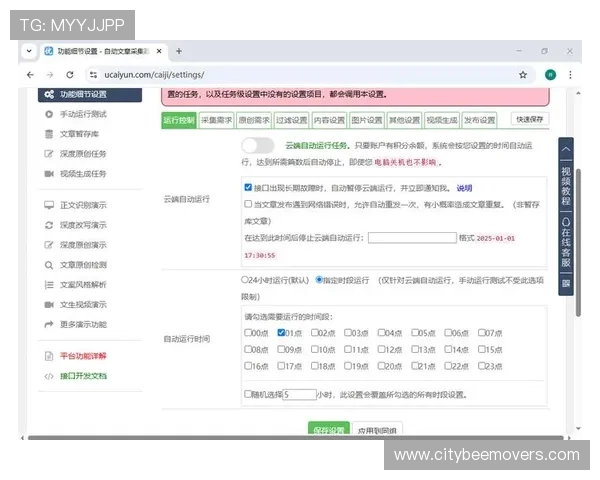Check the 15点 hour box
Viewport: 600px width, 480px height.
(482, 349)
